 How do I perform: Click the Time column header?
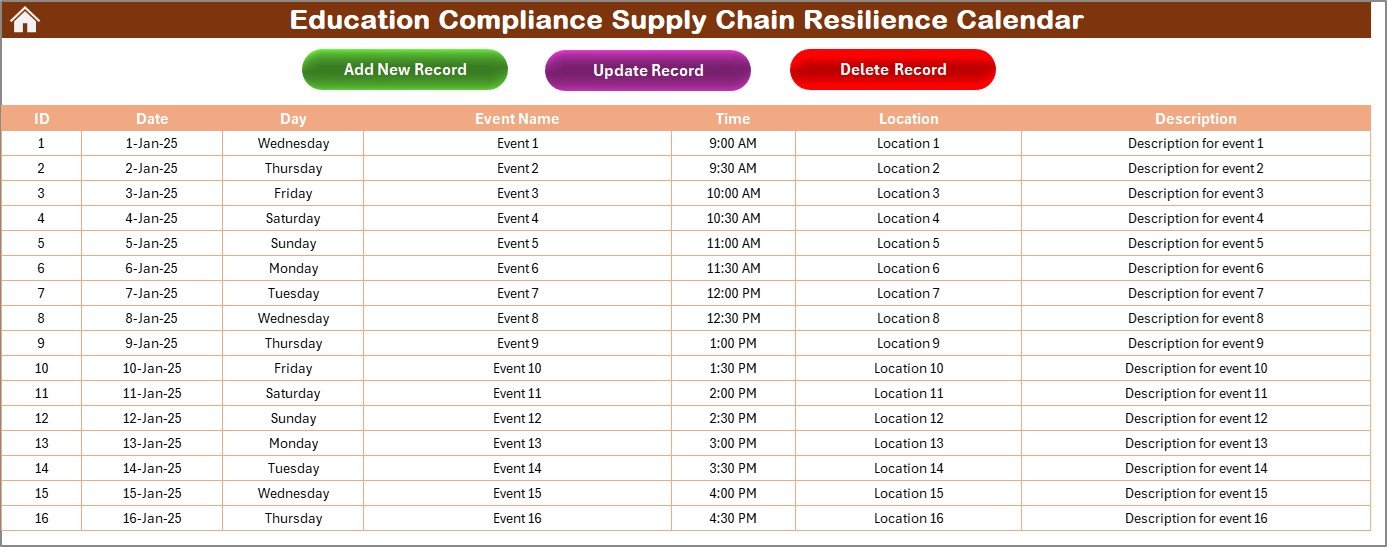coord(733,118)
